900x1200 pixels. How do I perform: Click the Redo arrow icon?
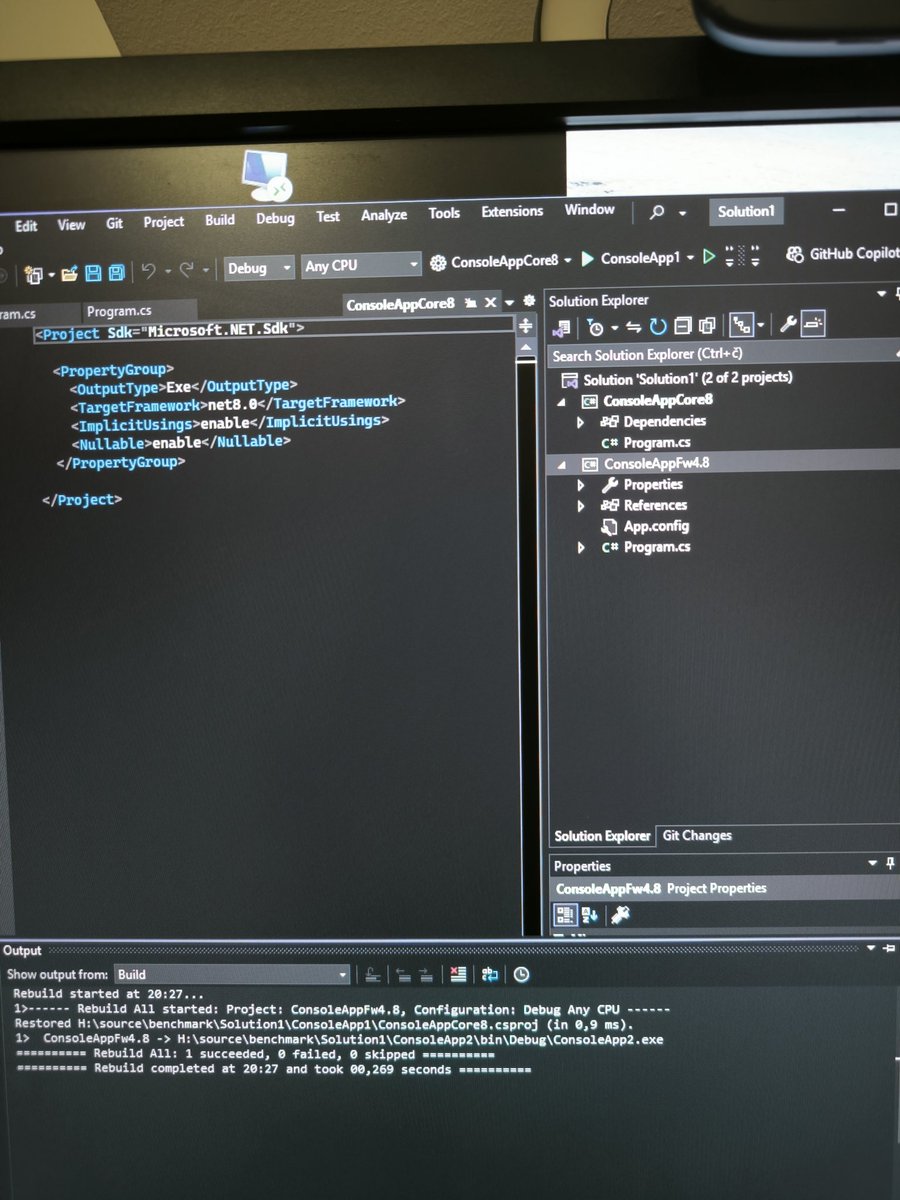186,270
